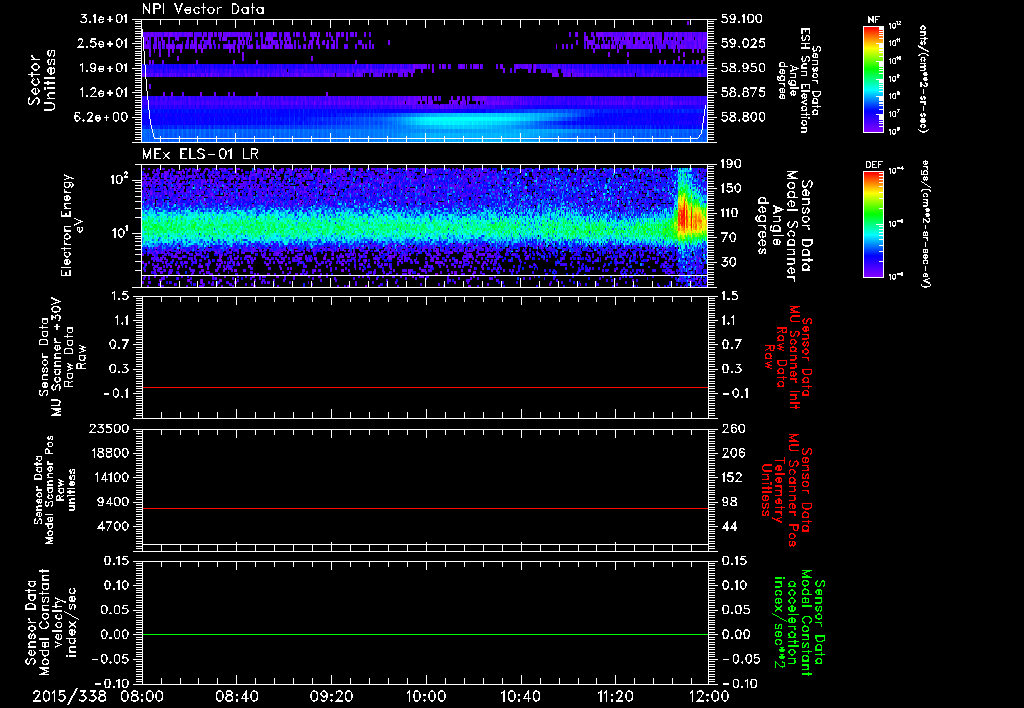
Task: Click the 12:00 time axis tick label
Action: (707, 696)
